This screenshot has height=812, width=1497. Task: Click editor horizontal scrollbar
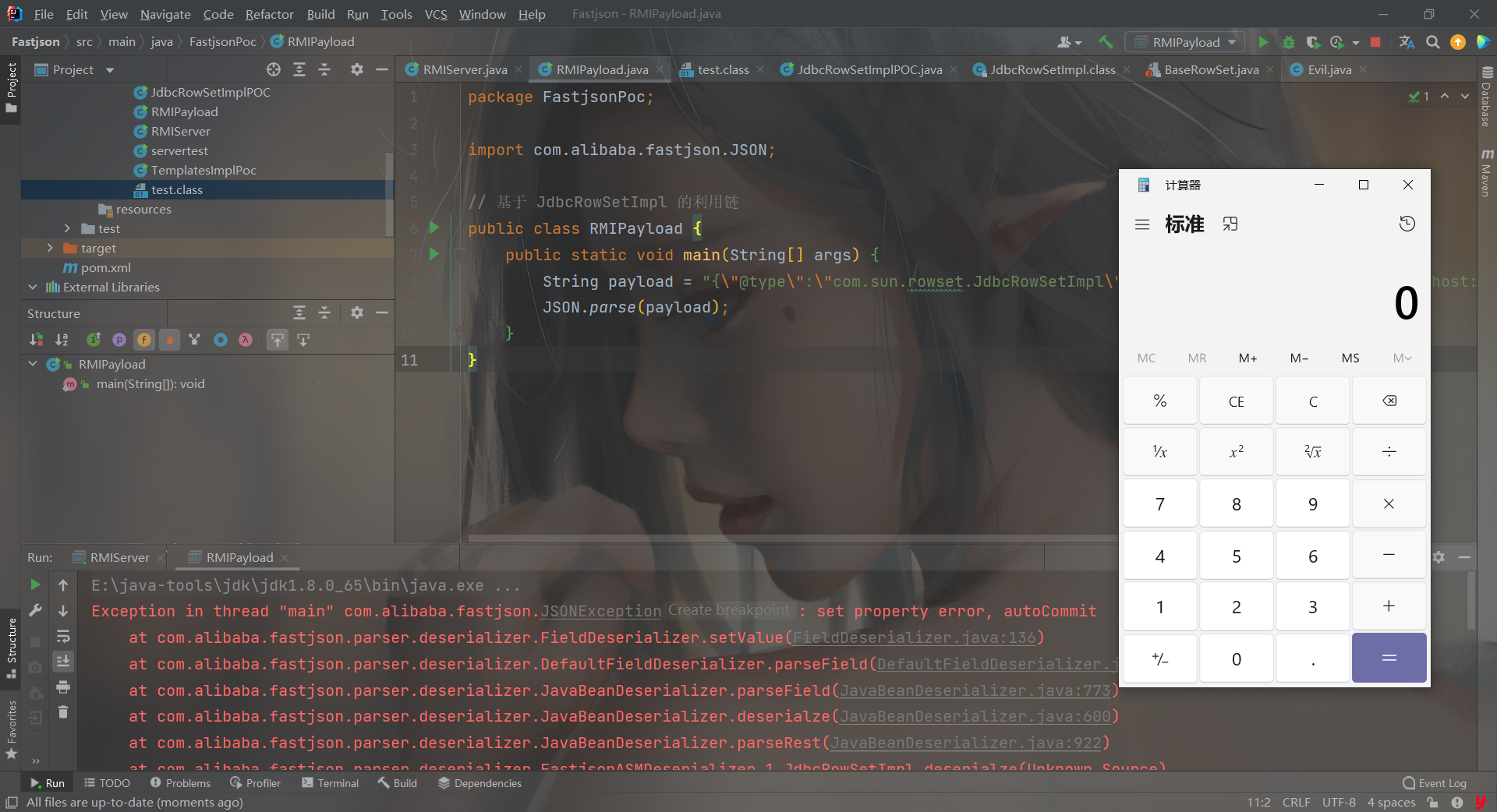(793, 538)
